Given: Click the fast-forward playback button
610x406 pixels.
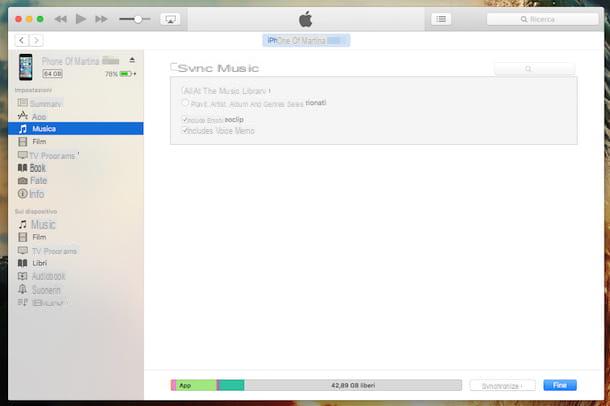Looking at the screenshot, I should pos(101,19).
